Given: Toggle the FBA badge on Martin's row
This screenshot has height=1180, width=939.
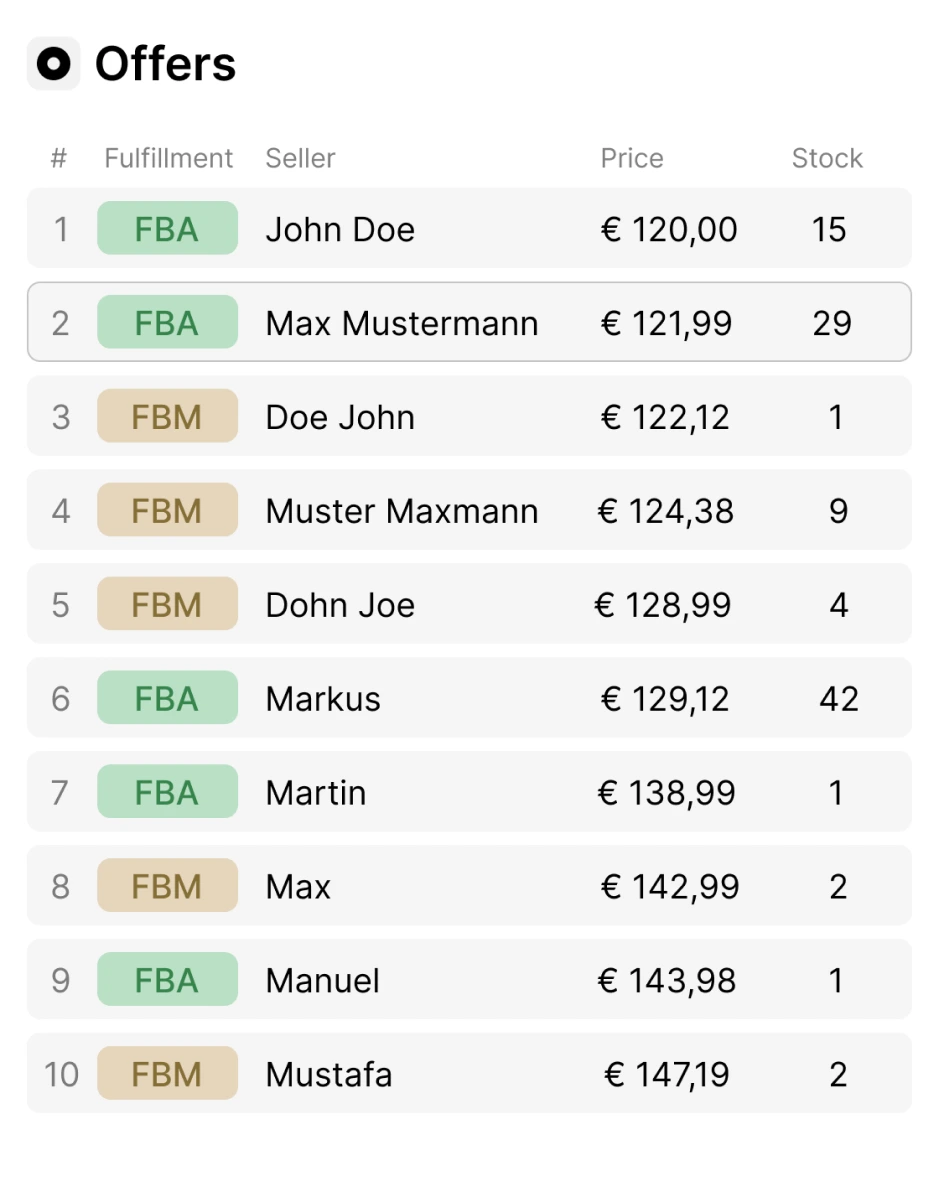Looking at the screenshot, I should pyautogui.click(x=166, y=792).
